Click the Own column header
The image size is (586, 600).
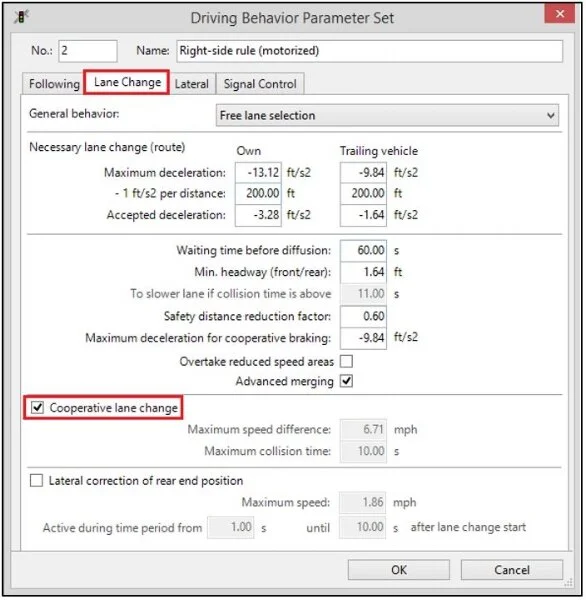pyautogui.click(x=248, y=151)
